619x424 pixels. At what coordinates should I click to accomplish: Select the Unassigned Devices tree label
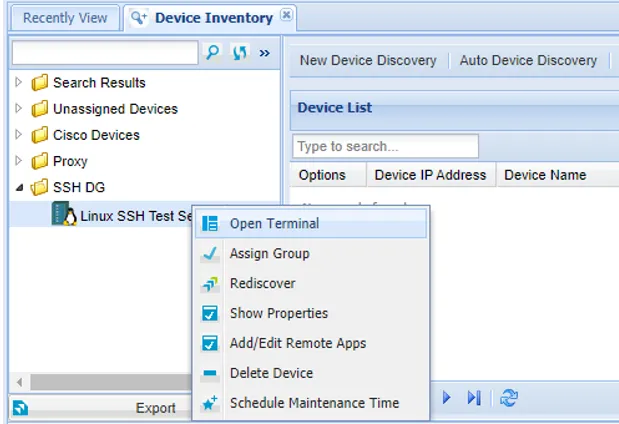(x=115, y=109)
